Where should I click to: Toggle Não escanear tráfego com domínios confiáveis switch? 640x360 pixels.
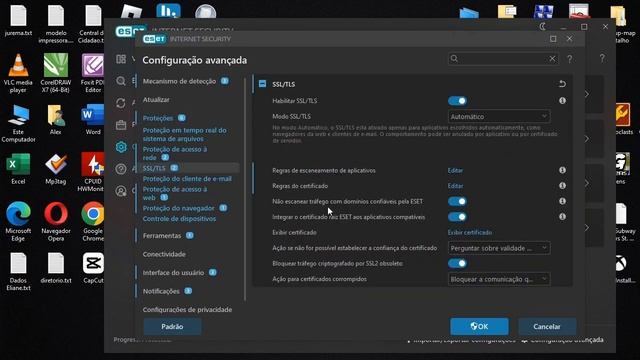point(457,201)
